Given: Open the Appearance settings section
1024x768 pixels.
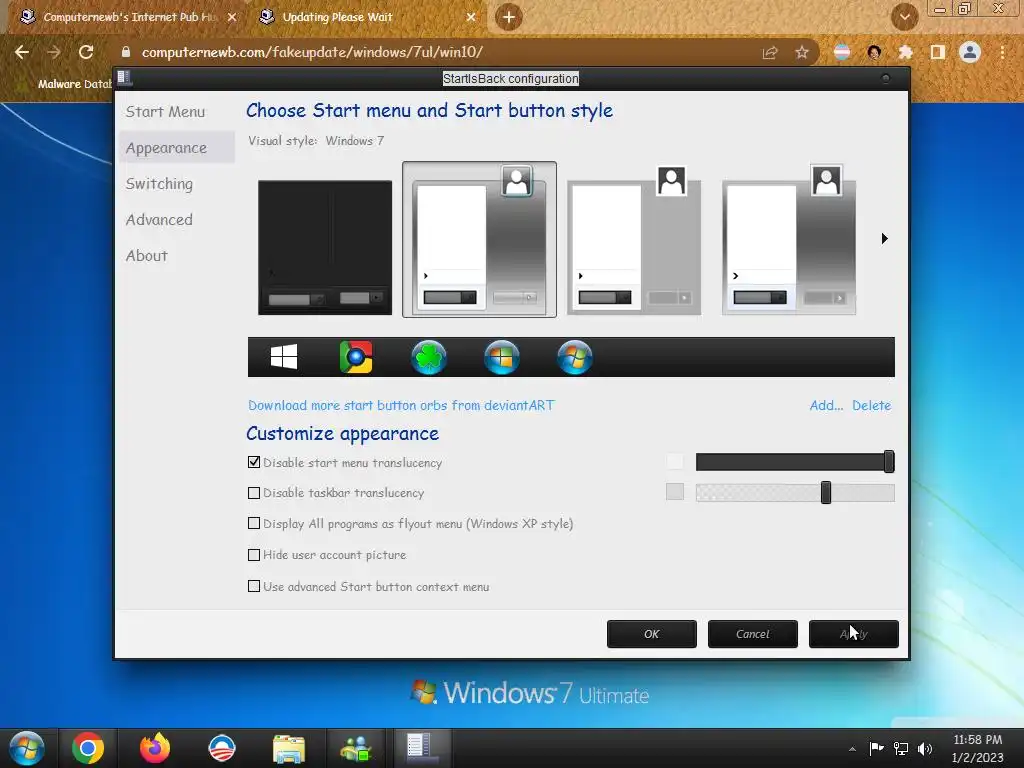Looking at the screenshot, I should [x=176, y=148].
